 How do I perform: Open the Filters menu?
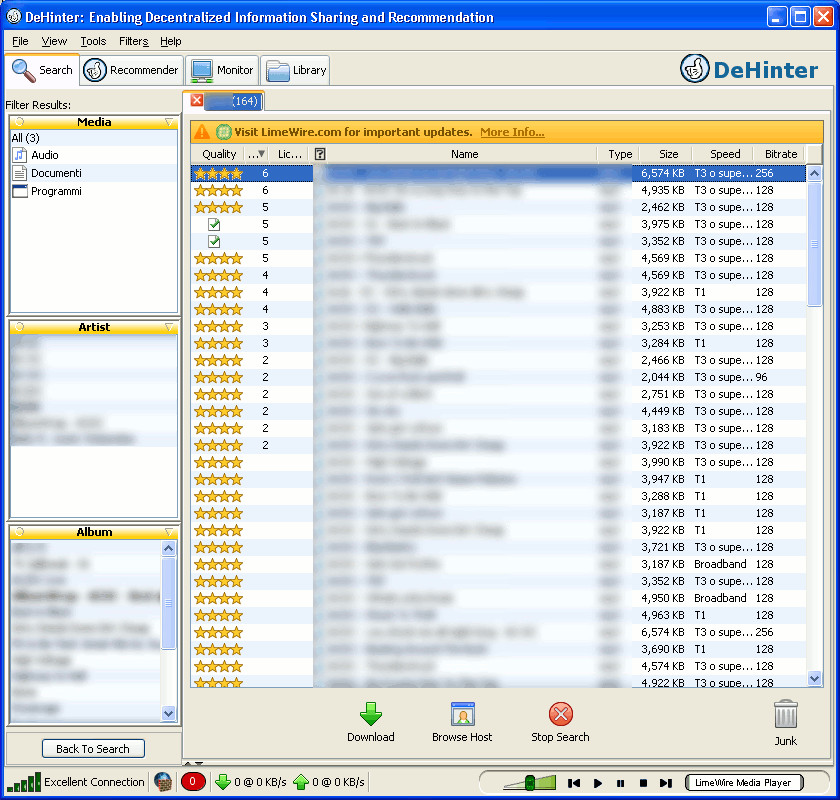[x=133, y=41]
